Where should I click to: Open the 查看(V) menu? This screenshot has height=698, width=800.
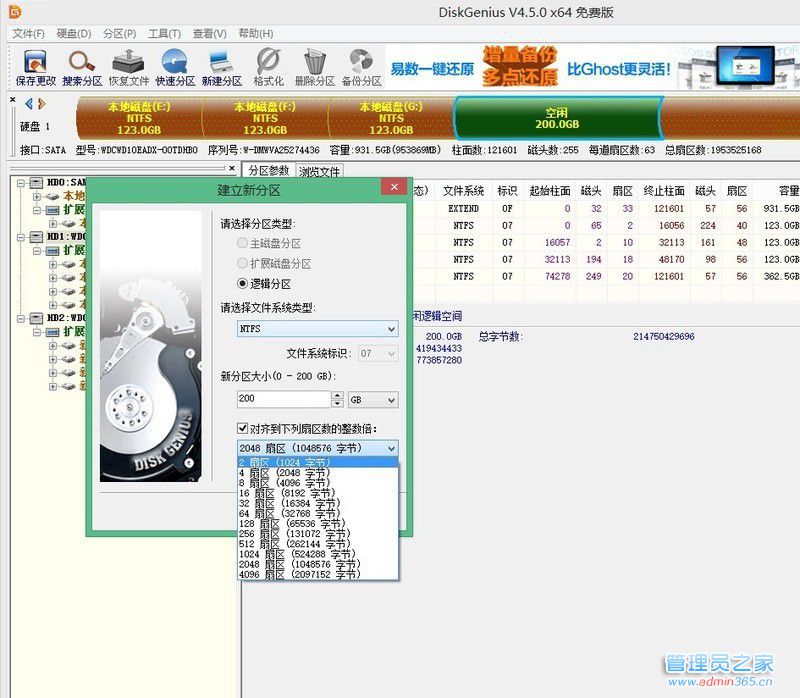pyautogui.click(x=210, y=34)
